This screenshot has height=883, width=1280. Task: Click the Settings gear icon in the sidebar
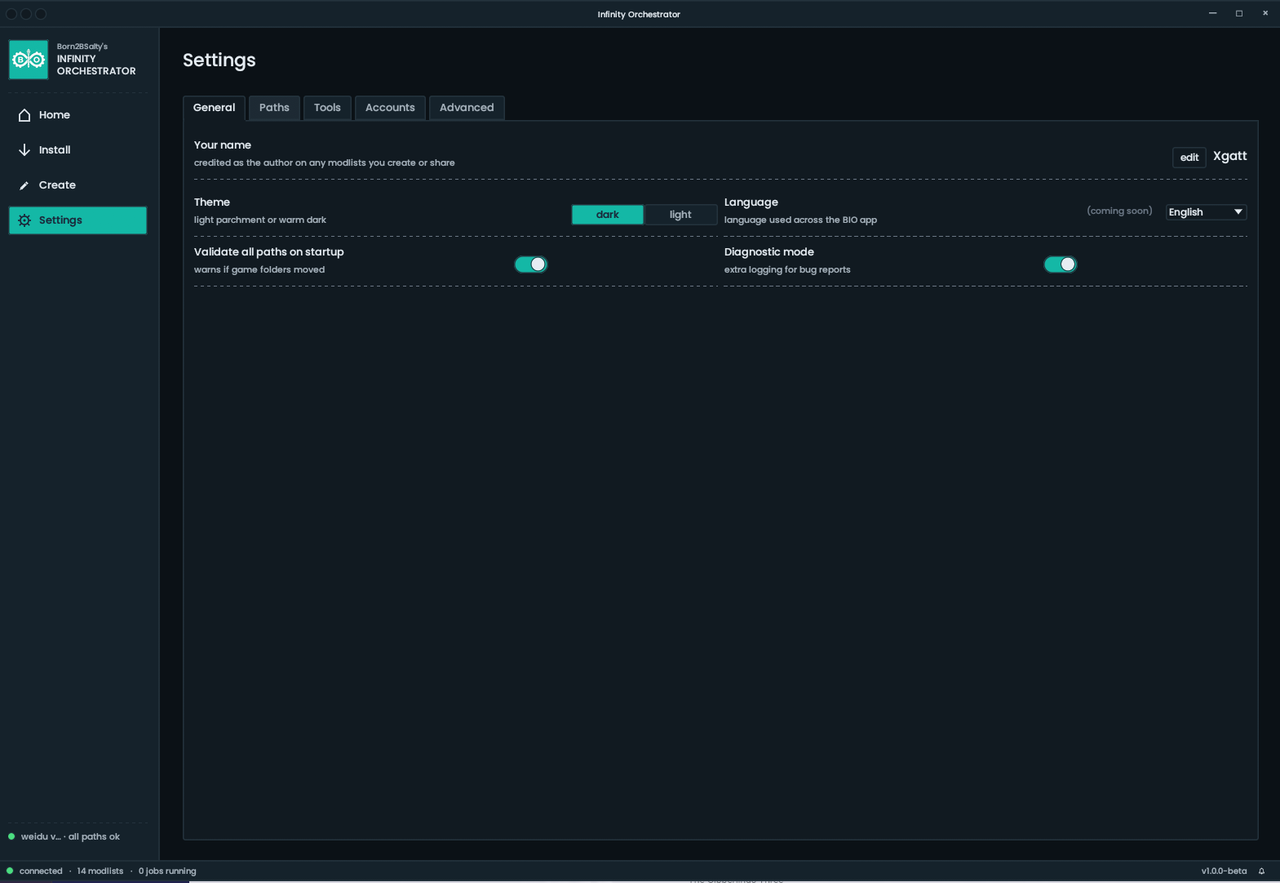click(x=24, y=220)
